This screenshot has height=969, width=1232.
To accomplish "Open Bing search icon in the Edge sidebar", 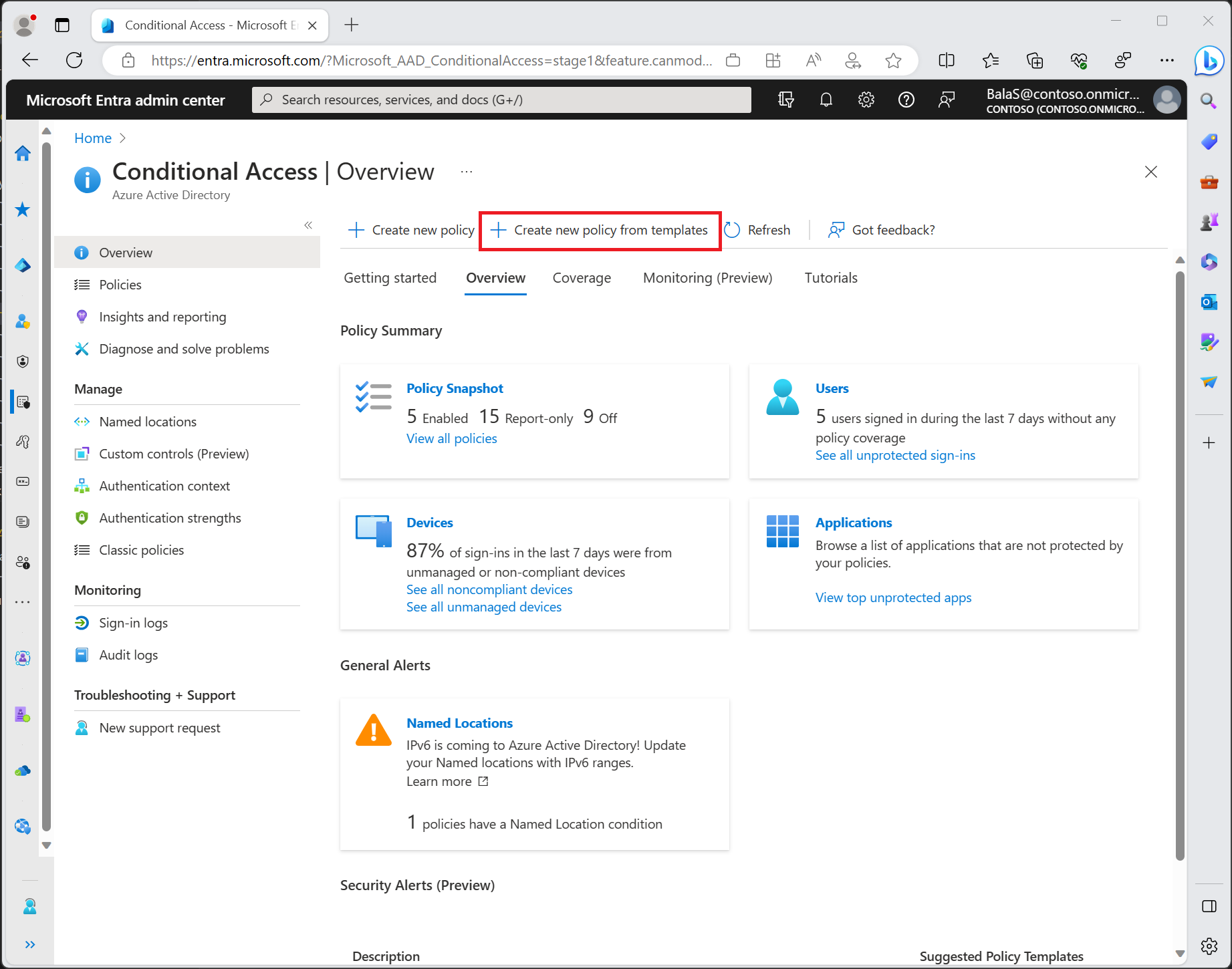I will (1209, 101).
